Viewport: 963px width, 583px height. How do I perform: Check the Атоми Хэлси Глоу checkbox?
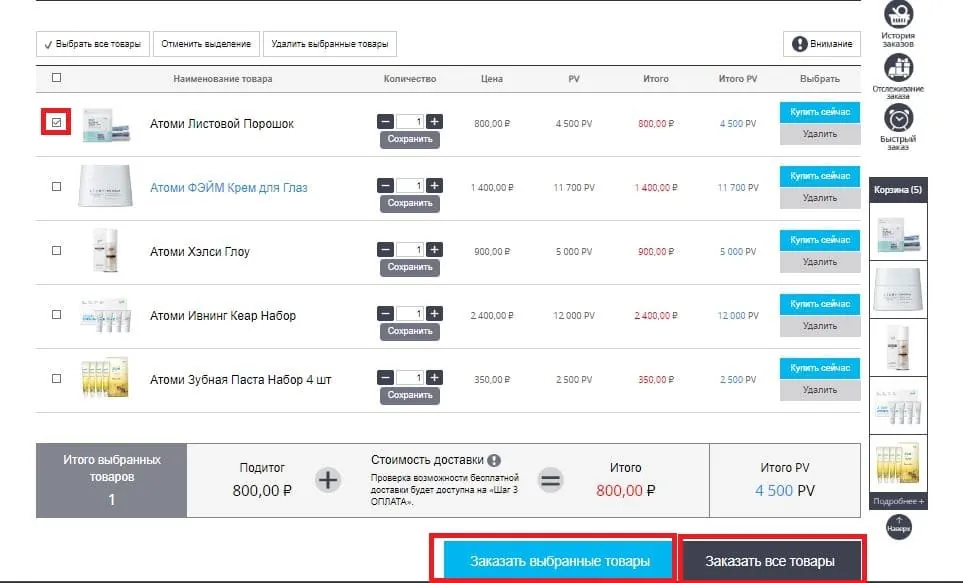tap(56, 251)
